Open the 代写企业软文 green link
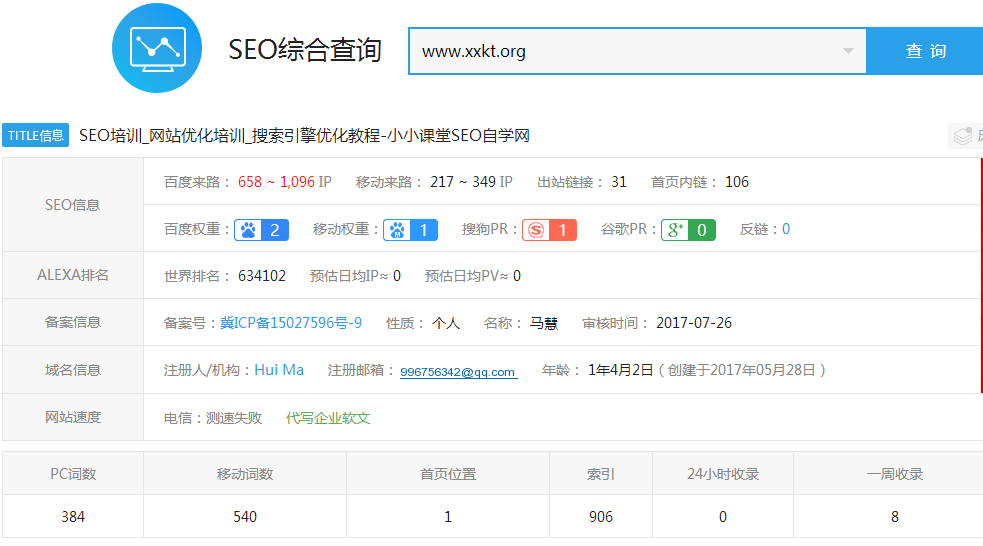Screen dimensions: 983x546 click(328, 418)
